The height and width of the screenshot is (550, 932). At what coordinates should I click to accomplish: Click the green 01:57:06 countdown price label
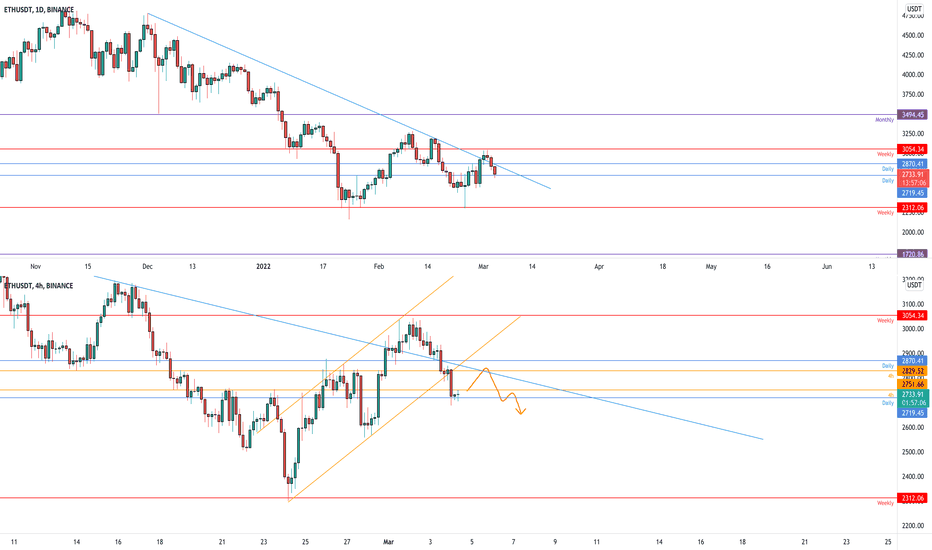coord(912,398)
